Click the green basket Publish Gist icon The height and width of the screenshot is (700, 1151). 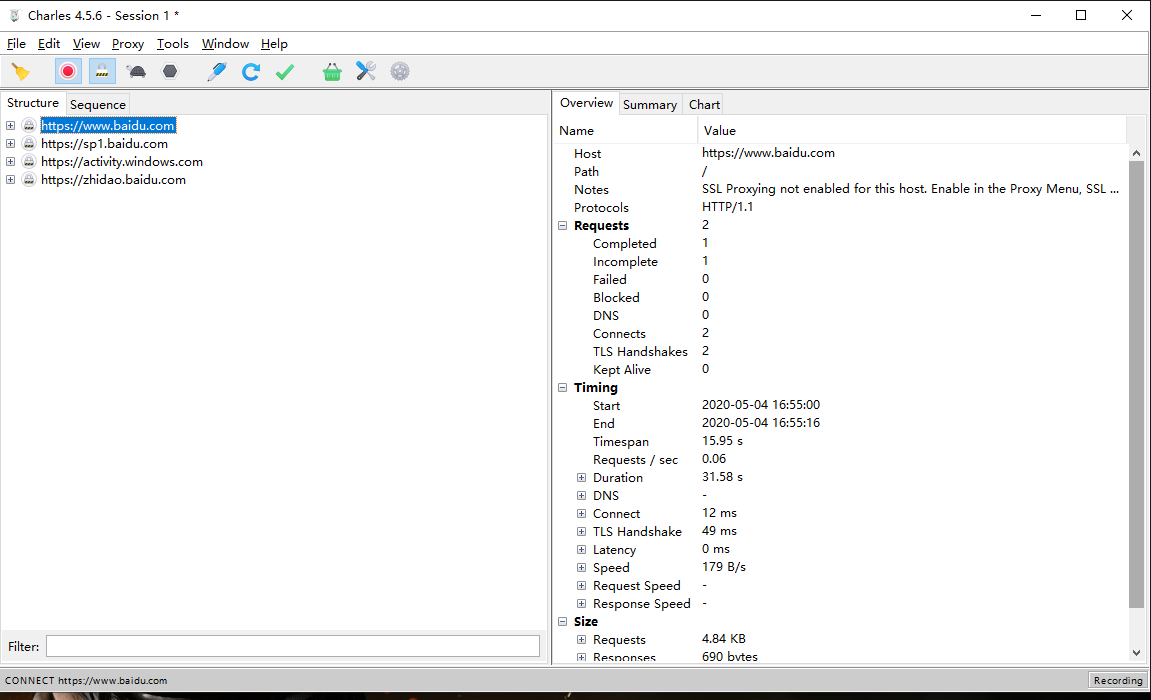[x=332, y=71]
